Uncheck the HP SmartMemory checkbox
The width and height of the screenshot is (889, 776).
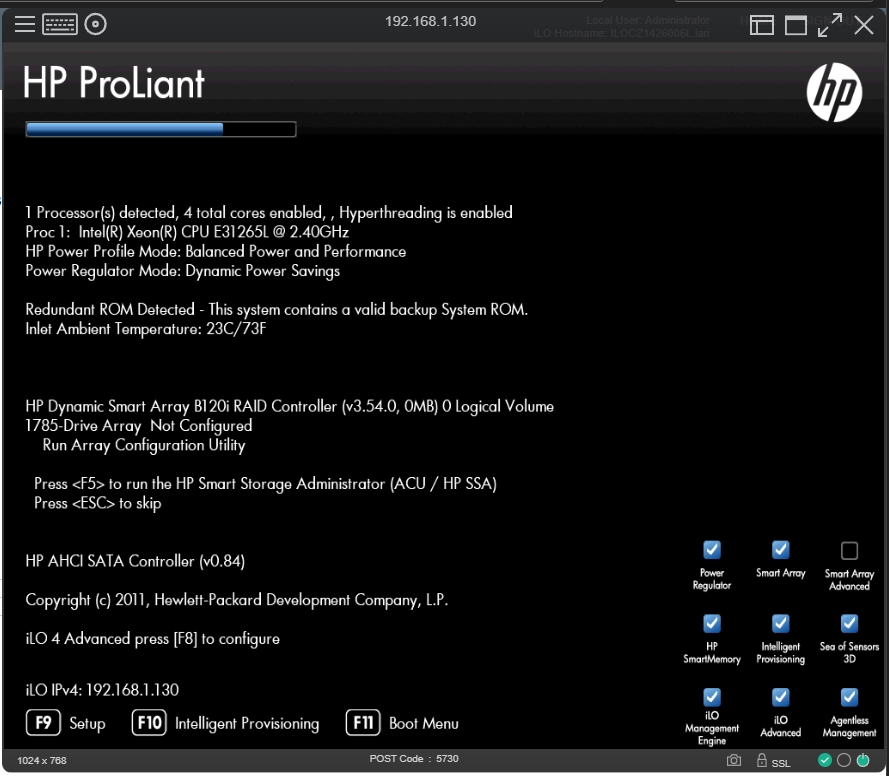coord(712,623)
